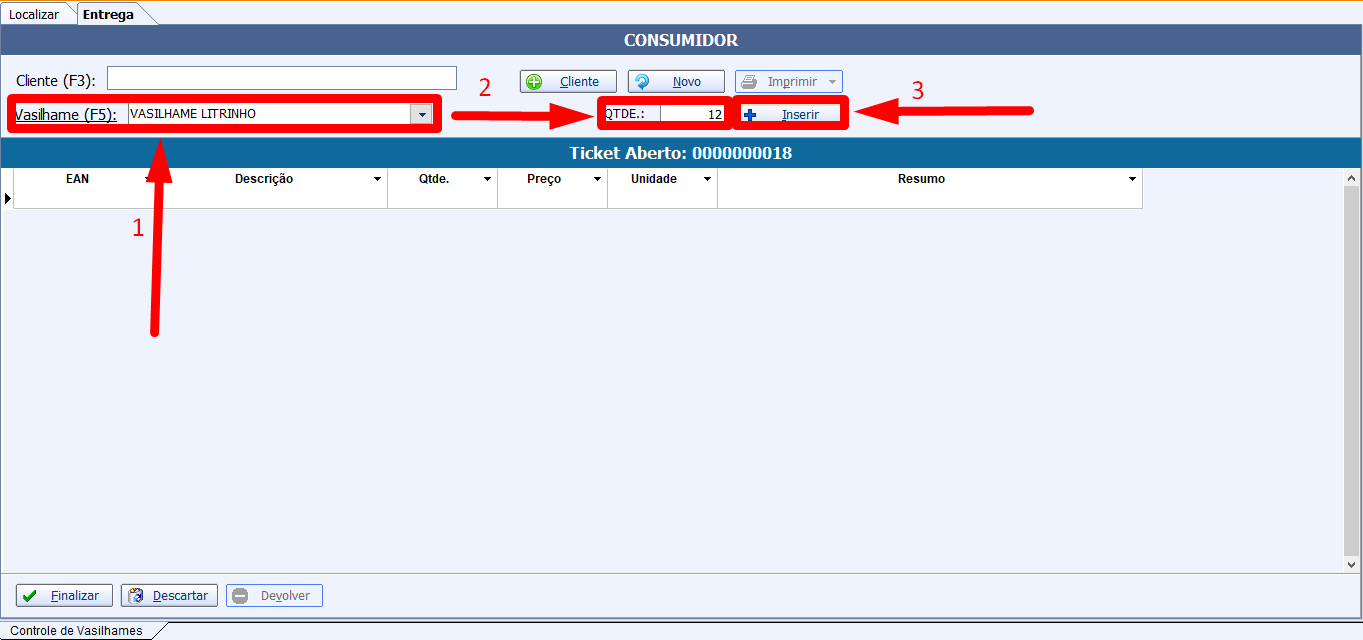Open the Vasilhame (F5) combo box arrow
Image resolution: width=1363 pixels, height=640 pixels.
coord(422,115)
